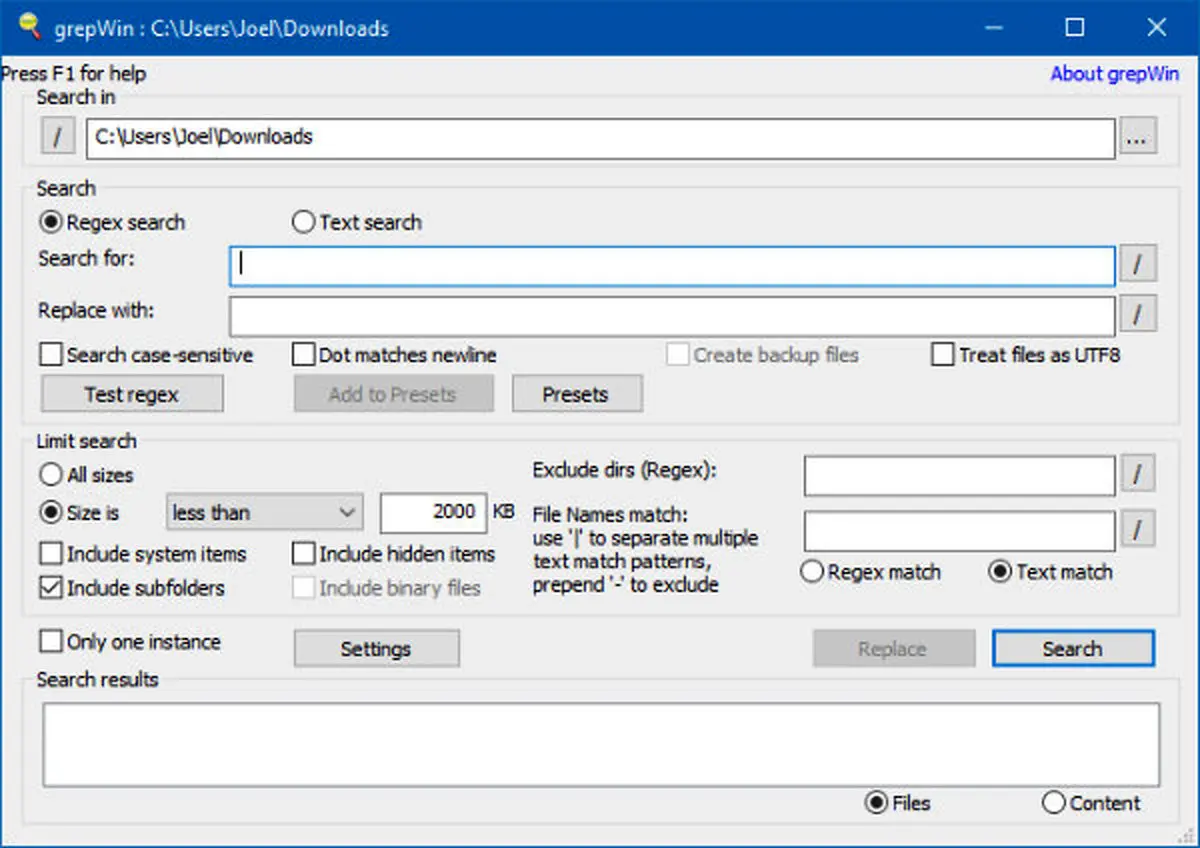
Task: Open the Presets list
Action: (576, 394)
